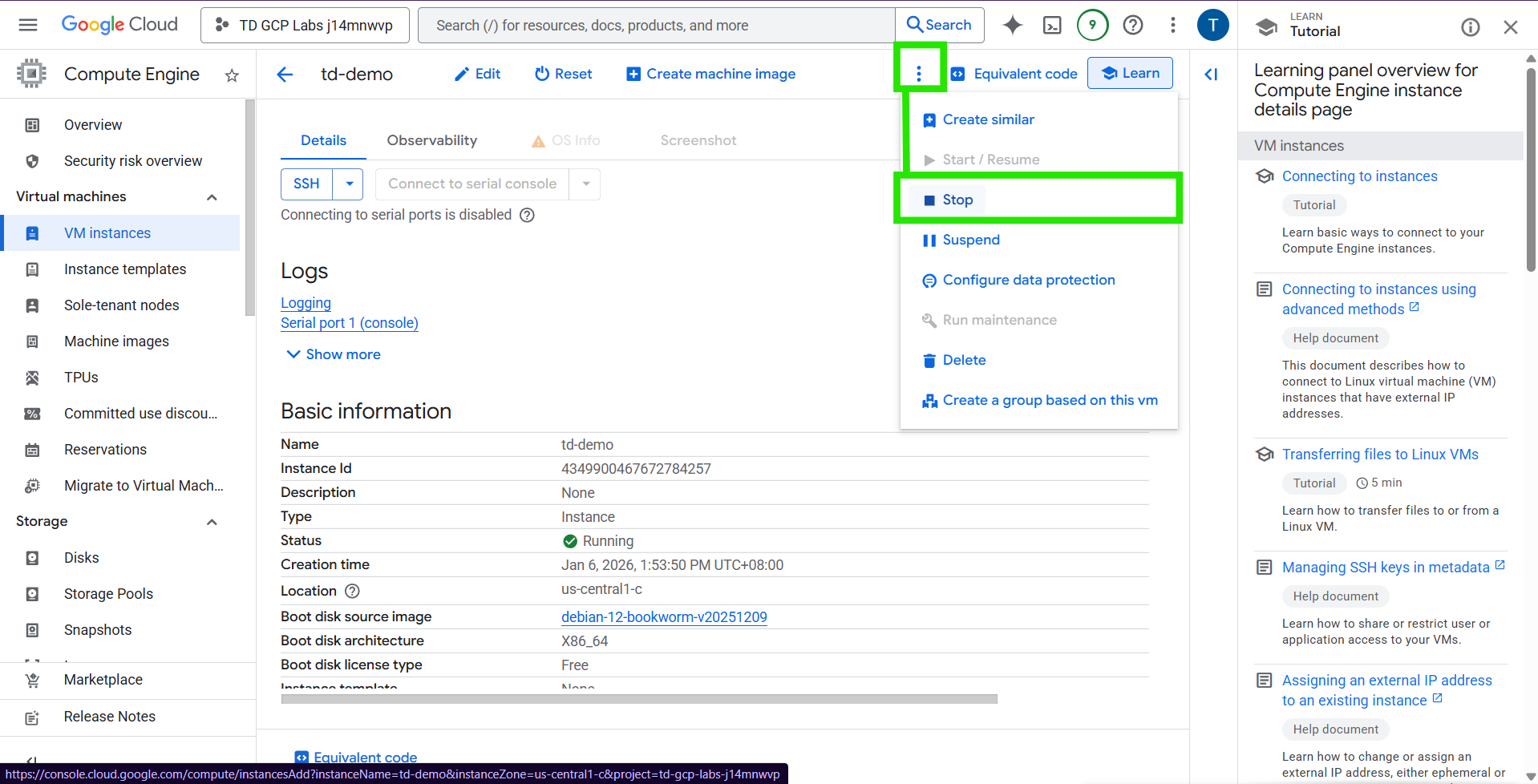Select Stop from the actions menu
The width and height of the screenshot is (1538, 784).
click(x=957, y=200)
